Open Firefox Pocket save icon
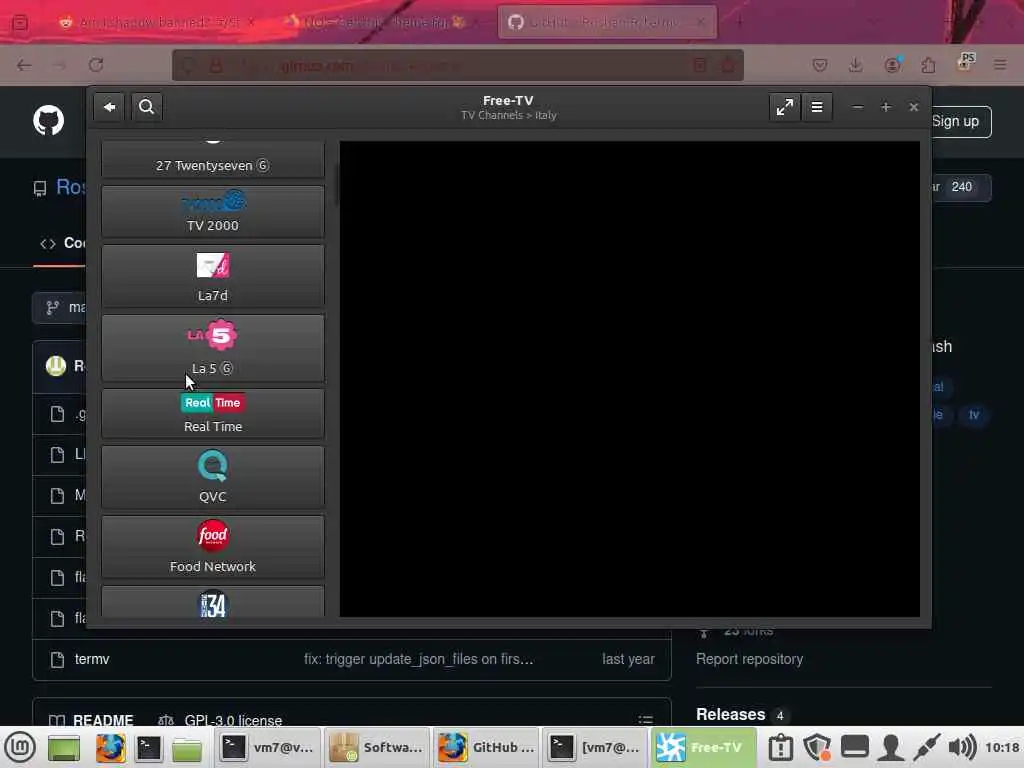 (x=820, y=65)
